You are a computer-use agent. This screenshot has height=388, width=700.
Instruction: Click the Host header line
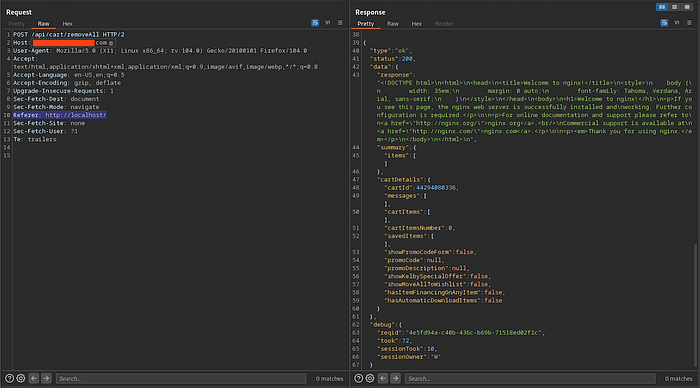(x=63, y=43)
